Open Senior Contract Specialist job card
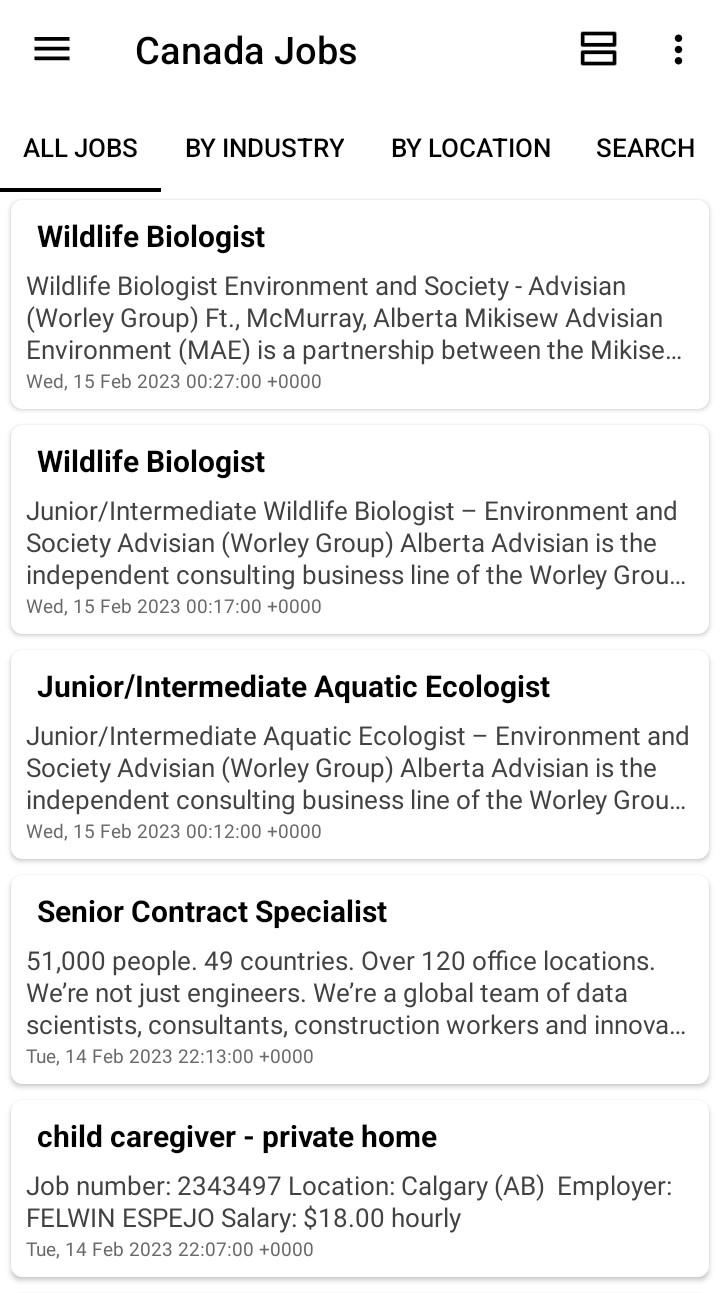720x1293 pixels. point(360,979)
